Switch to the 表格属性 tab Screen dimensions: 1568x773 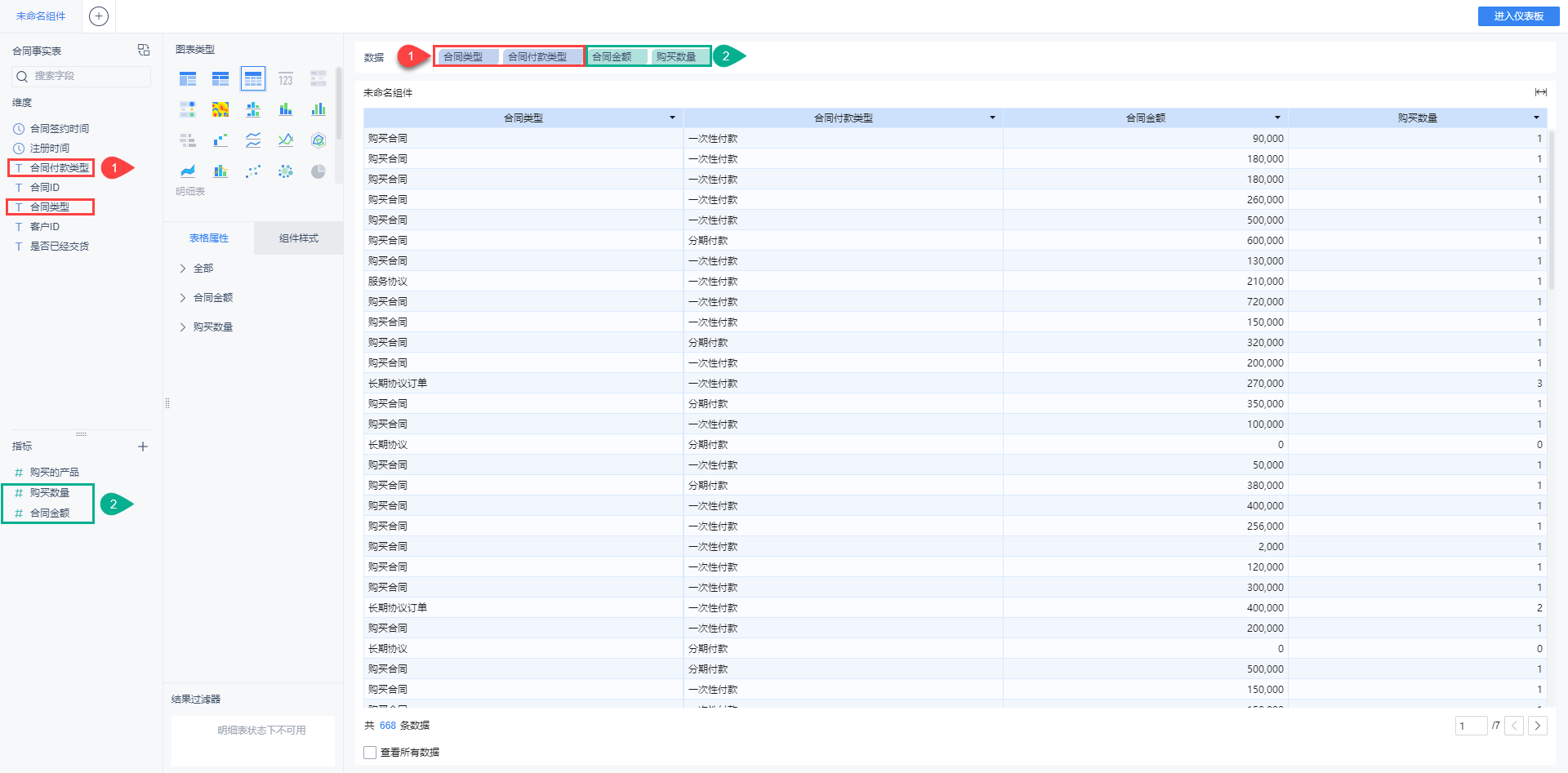pos(209,238)
